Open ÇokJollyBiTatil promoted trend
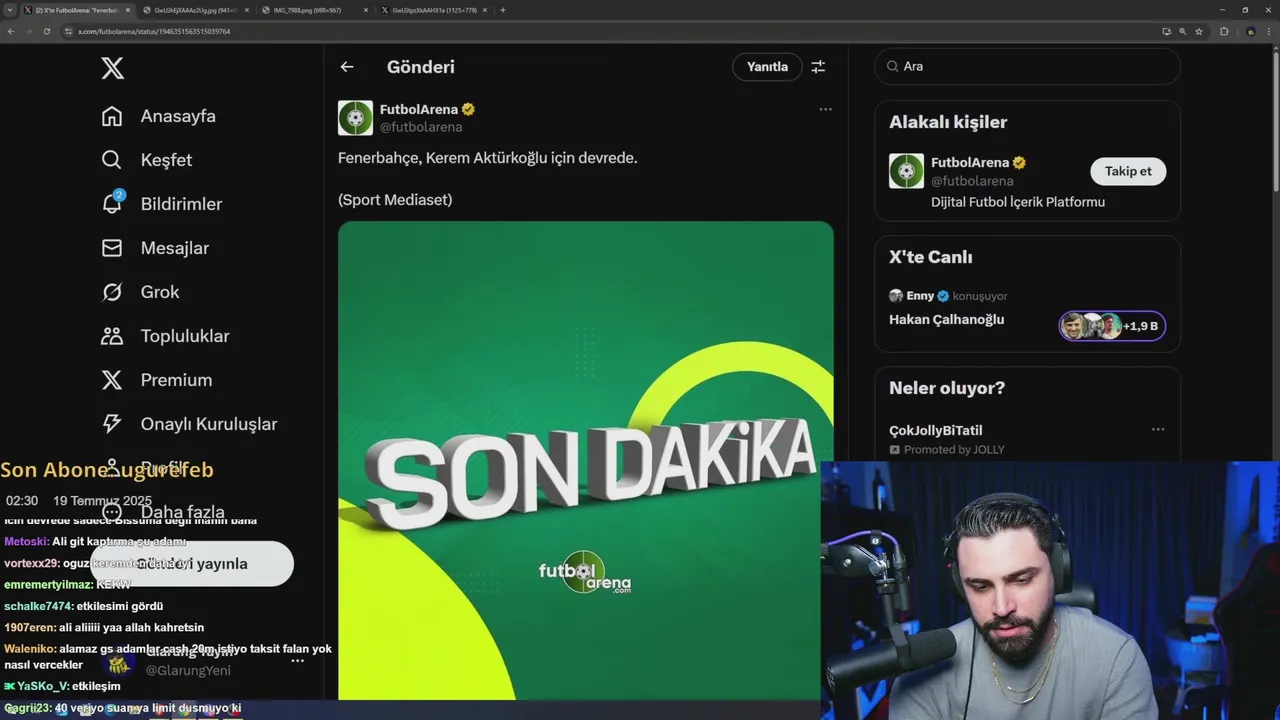This screenshot has width=1280, height=720. pyautogui.click(x=935, y=430)
